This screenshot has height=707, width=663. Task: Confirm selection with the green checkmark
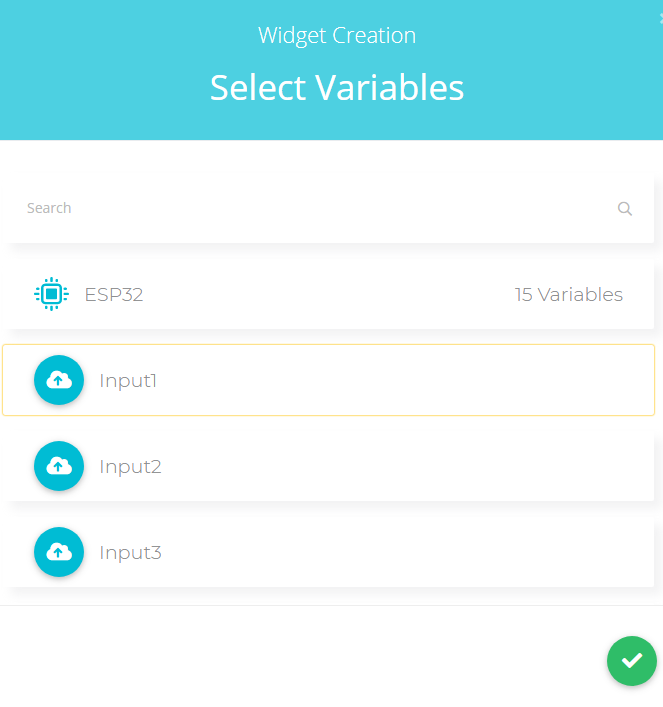coord(631,661)
